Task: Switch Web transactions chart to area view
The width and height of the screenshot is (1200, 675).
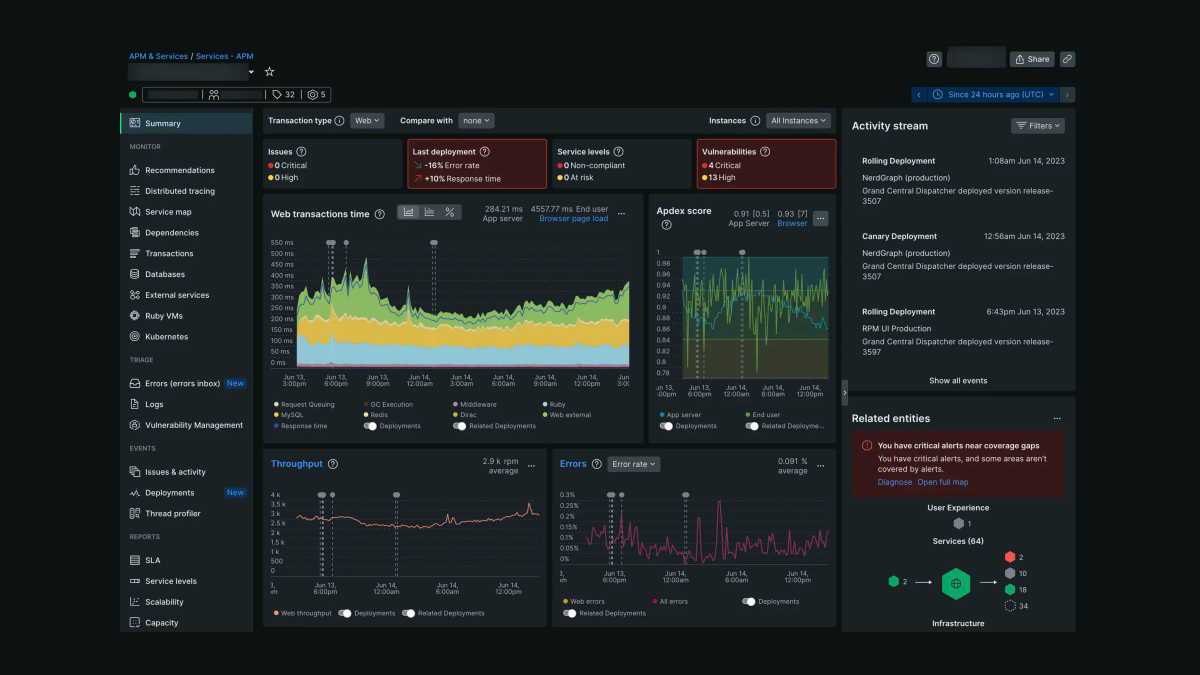Action: point(409,212)
